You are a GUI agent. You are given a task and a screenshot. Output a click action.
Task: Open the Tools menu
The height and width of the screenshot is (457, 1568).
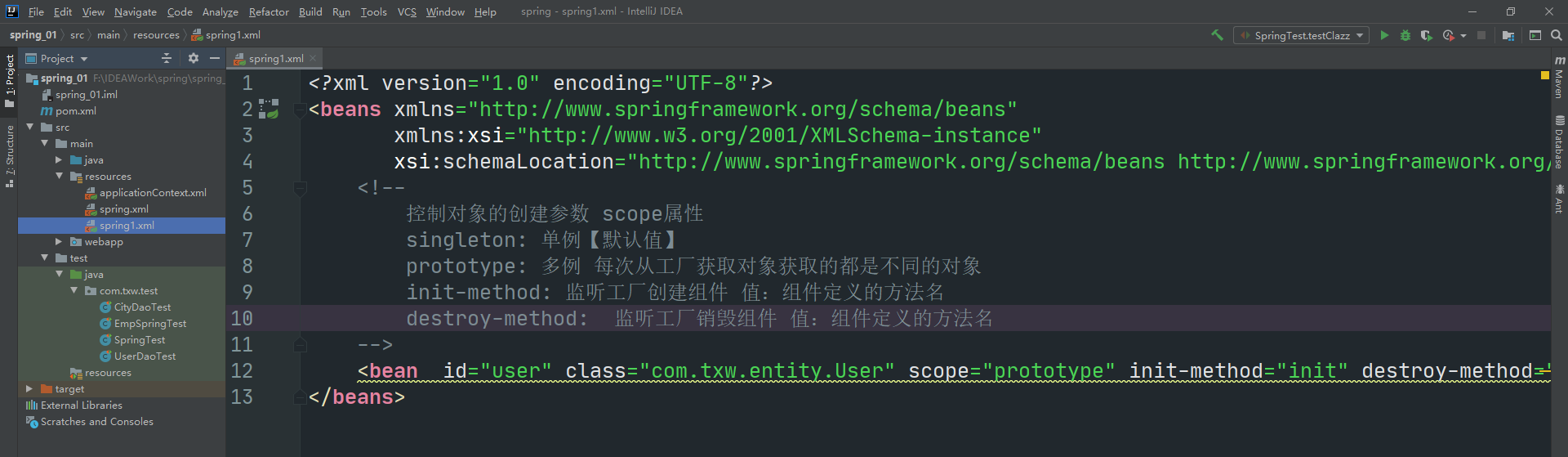(374, 11)
